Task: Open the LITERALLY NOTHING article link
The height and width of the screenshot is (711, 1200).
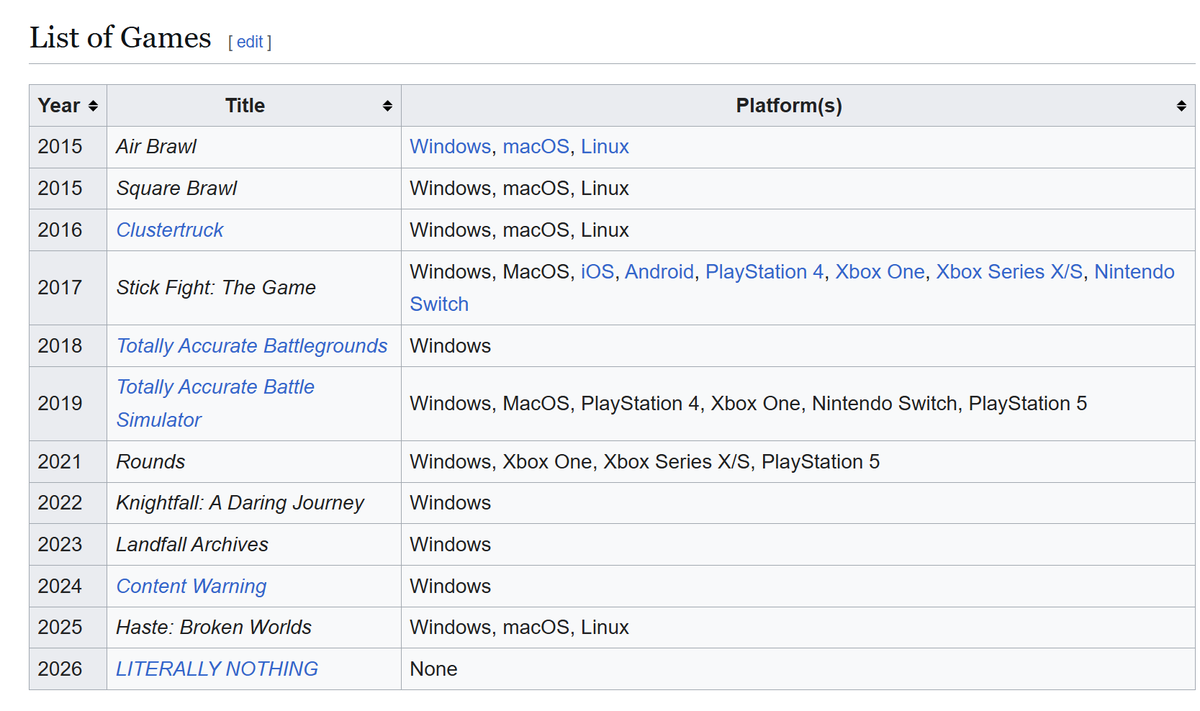Action: tap(217, 669)
